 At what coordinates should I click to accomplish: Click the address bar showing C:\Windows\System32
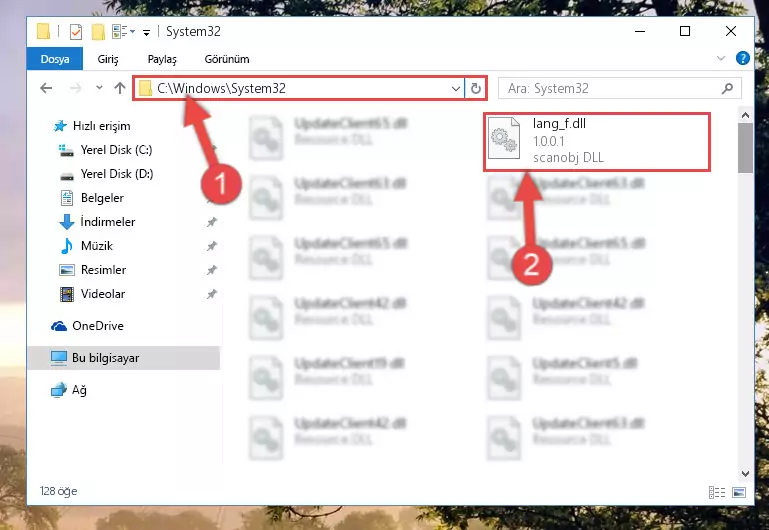pos(299,88)
